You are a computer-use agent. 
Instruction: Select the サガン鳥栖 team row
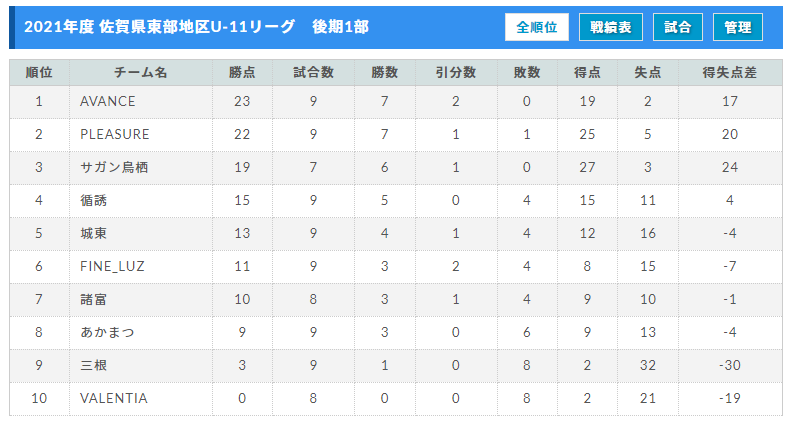click(x=396, y=167)
